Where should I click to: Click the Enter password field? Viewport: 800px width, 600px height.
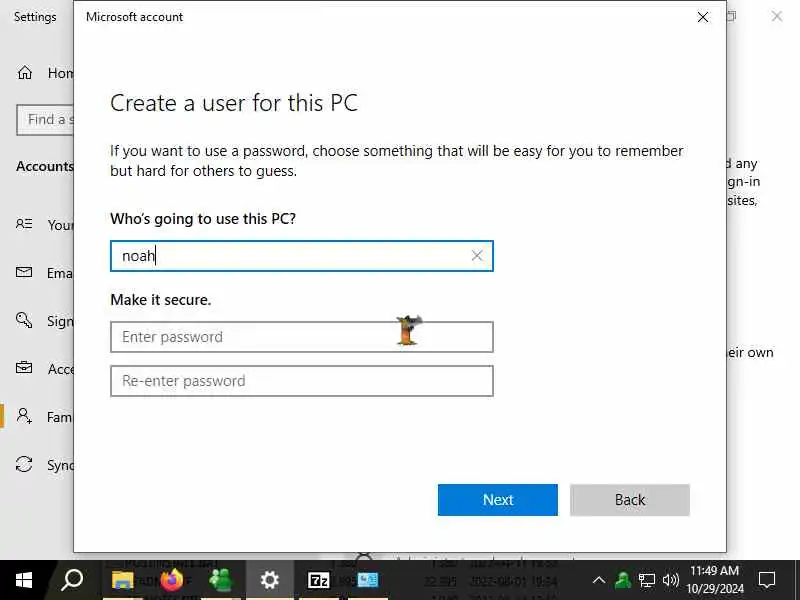pyautogui.click(x=302, y=337)
